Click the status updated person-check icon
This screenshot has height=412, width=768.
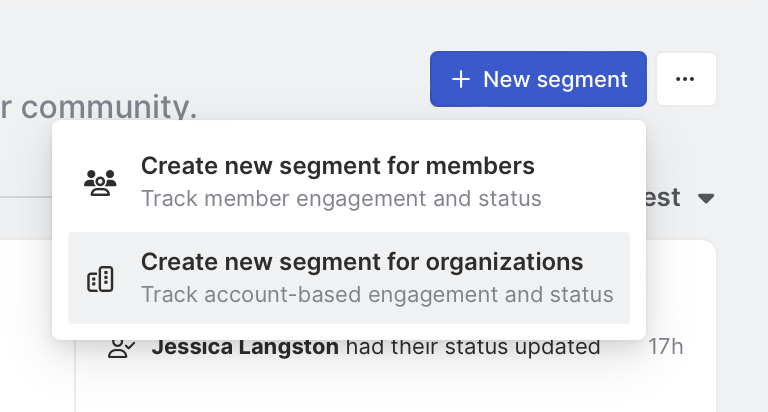coord(121,348)
